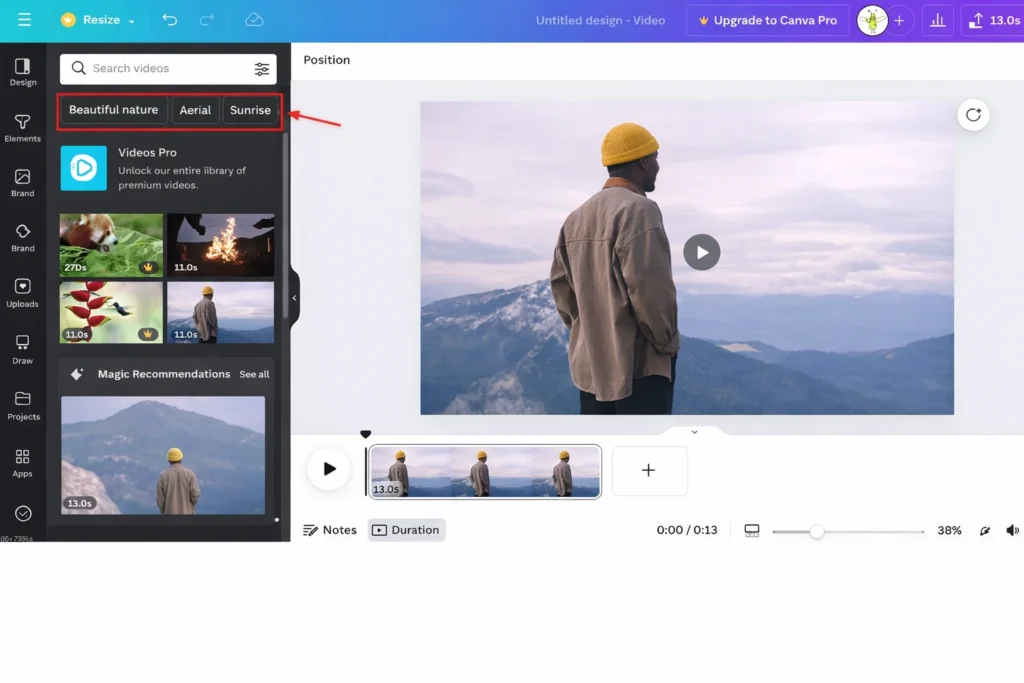Mute the video volume speaker icon
1024x683 pixels.
click(1012, 531)
